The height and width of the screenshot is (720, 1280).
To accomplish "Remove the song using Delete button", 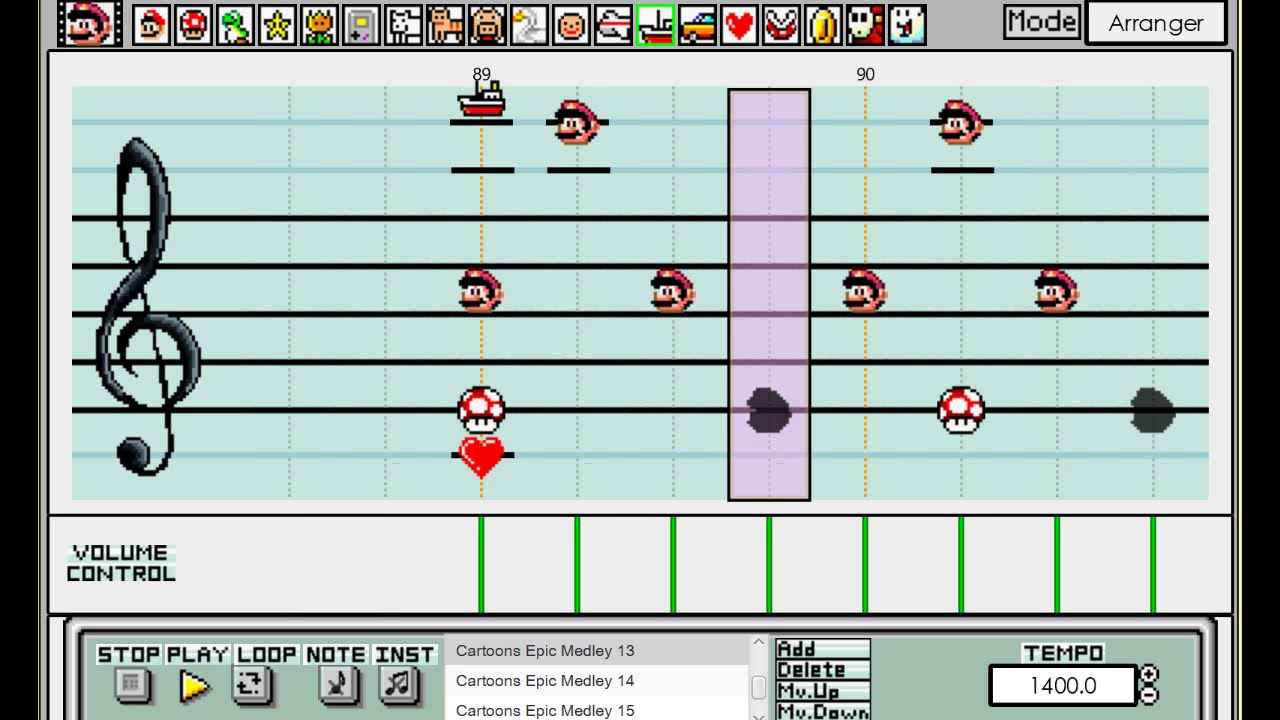I will 823,670.
